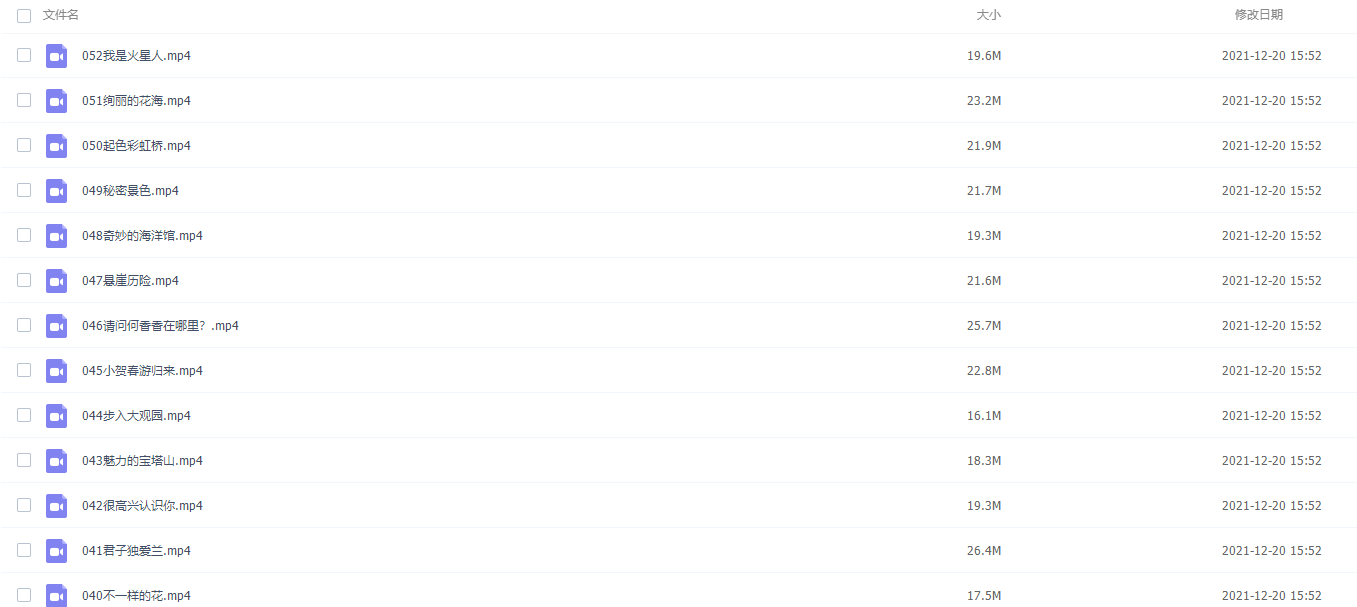Check the box next to 040不一样的花.mp4
Screen dimensions: 1357x607
[24, 595]
